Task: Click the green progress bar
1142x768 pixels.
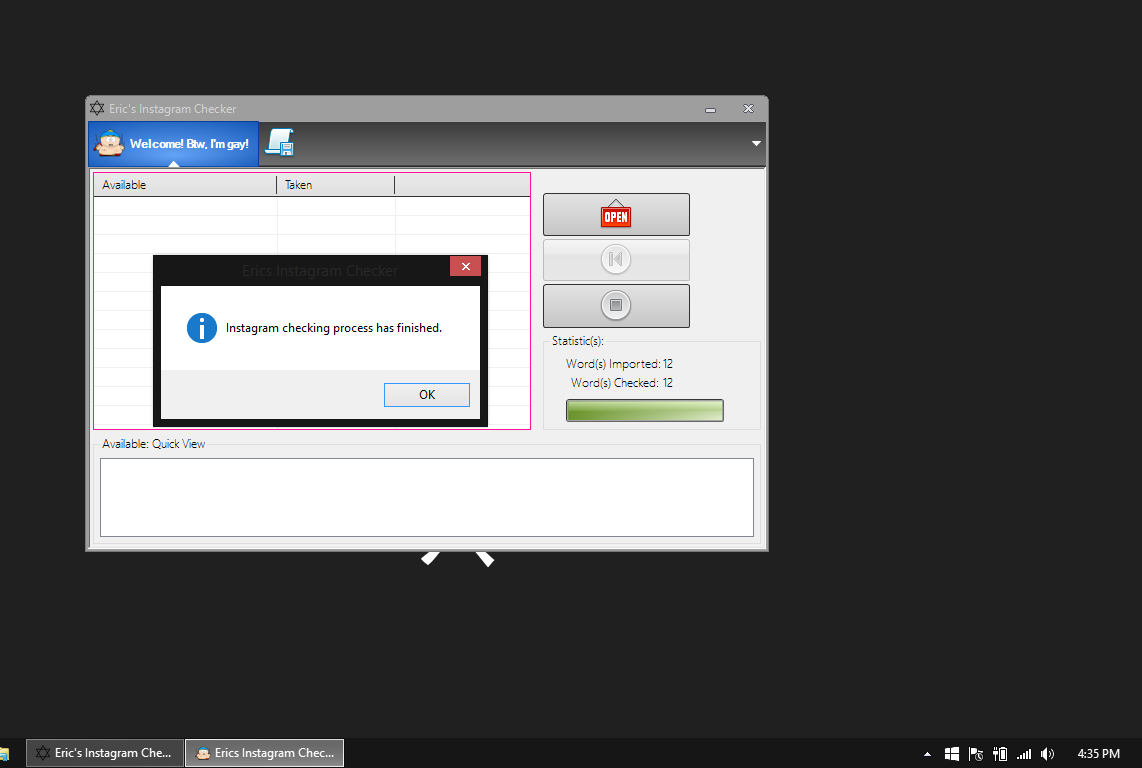Action: 645,410
